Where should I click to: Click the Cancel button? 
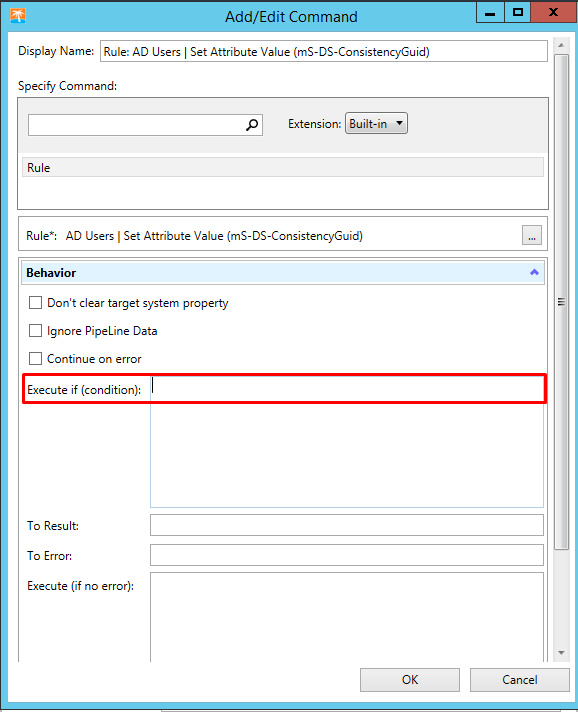(x=519, y=680)
